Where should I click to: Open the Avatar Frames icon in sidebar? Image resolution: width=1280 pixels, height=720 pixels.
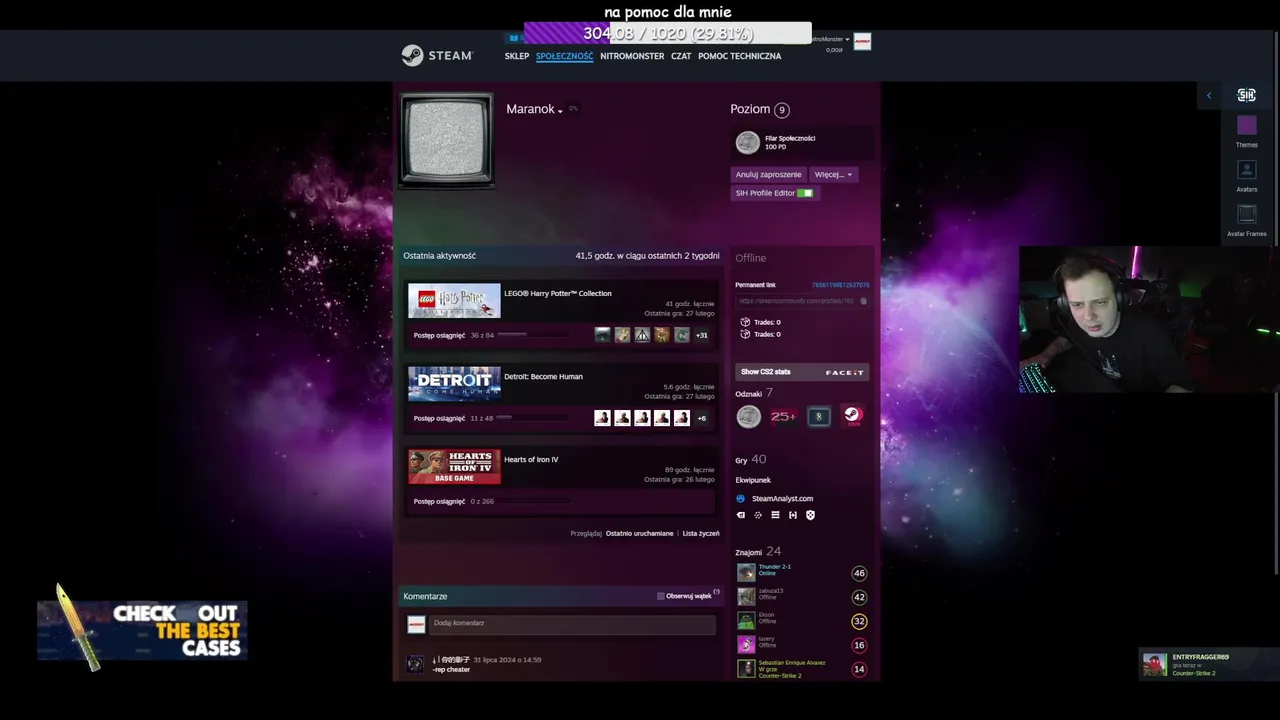pyautogui.click(x=1246, y=214)
